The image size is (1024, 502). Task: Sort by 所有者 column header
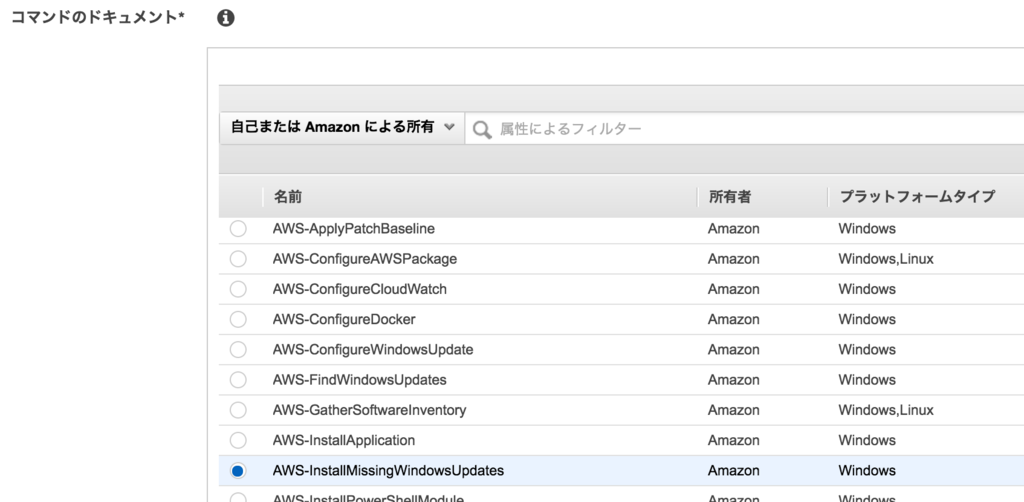pyautogui.click(x=730, y=196)
